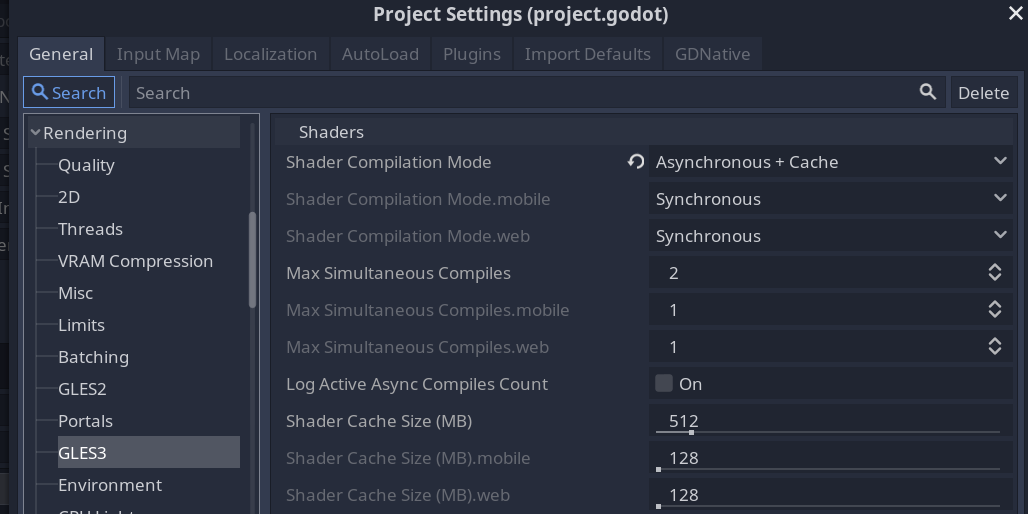Click into the Search text field
Screen dimensions: 1028x514
coord(524,92)
